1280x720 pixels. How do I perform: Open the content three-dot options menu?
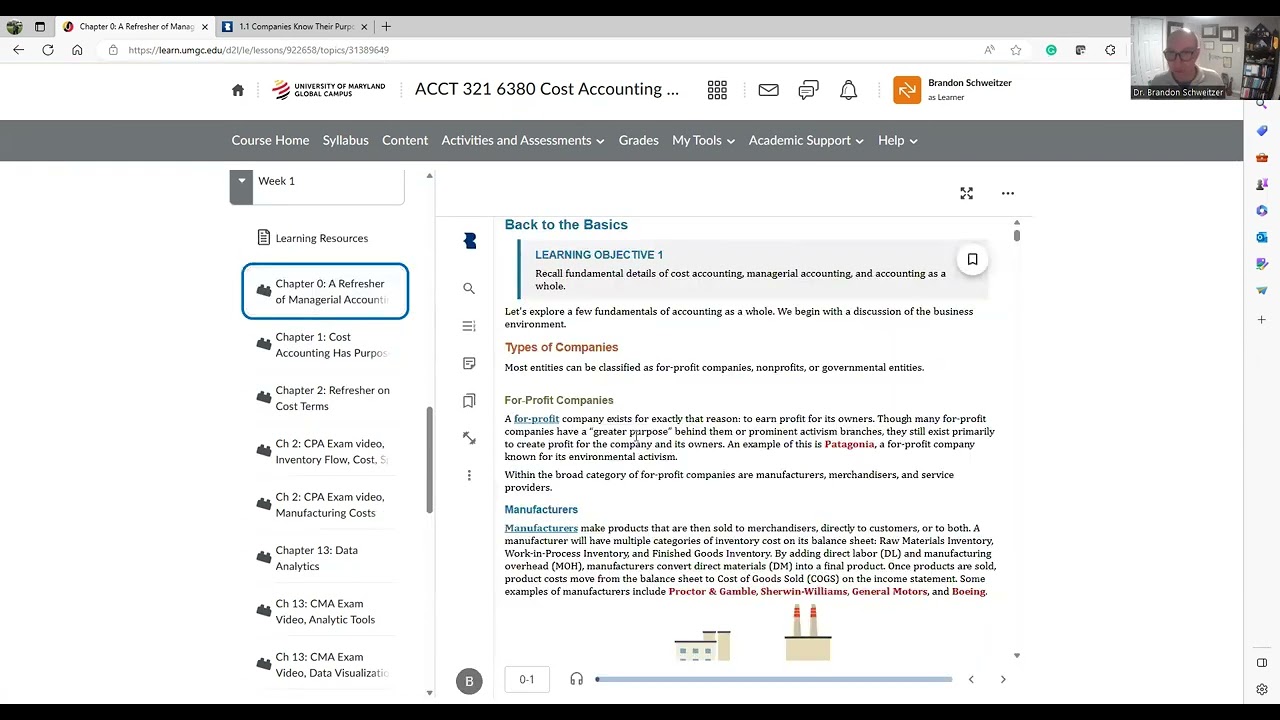click(x=1008, y=193)
